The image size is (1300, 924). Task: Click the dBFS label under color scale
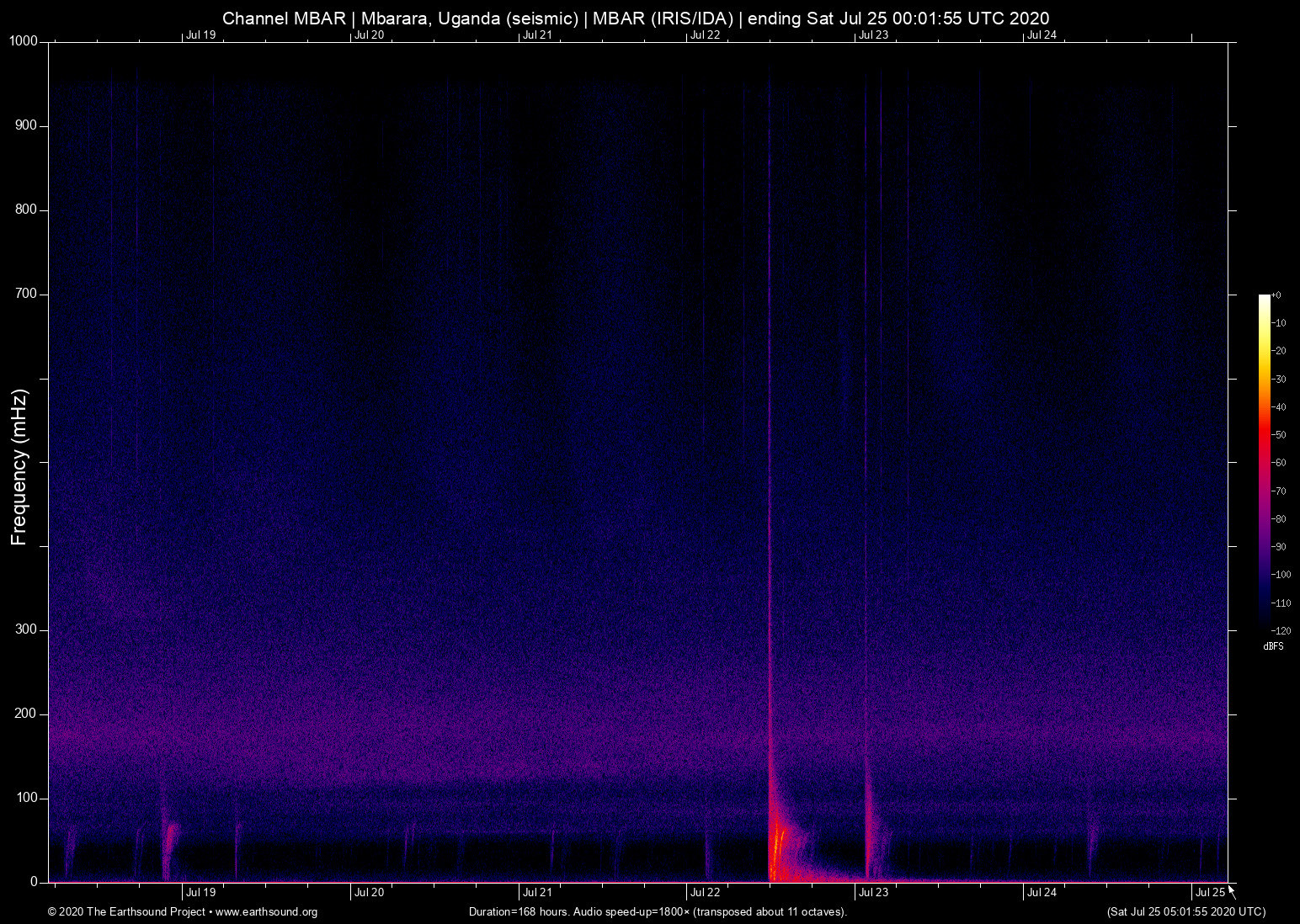pos(1273,646)
